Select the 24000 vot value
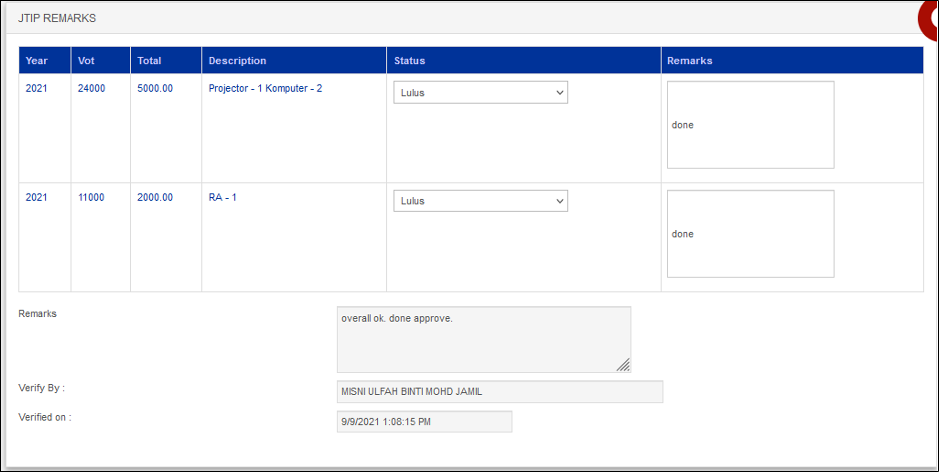This screenshot has height=472, width=940. [91, 89]
